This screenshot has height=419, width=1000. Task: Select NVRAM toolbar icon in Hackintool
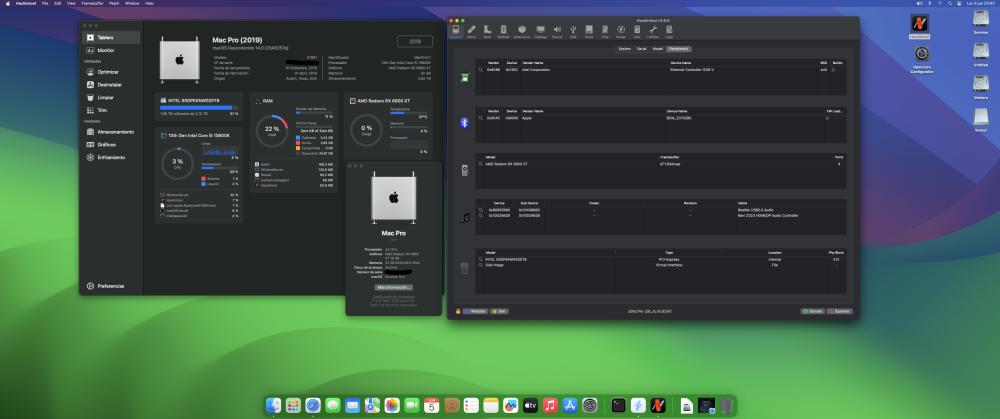pos(504,31)
